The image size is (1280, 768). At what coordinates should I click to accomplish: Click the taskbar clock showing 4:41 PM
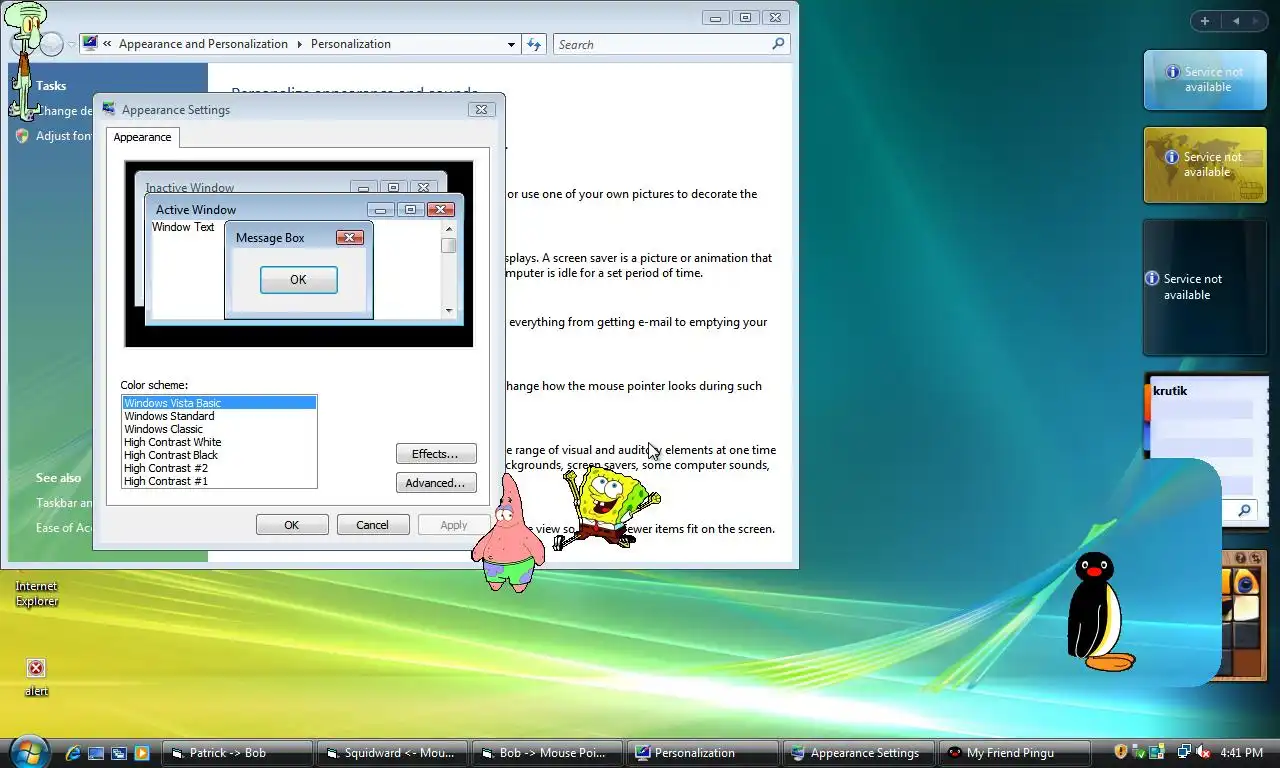[x=1242, y=752]
